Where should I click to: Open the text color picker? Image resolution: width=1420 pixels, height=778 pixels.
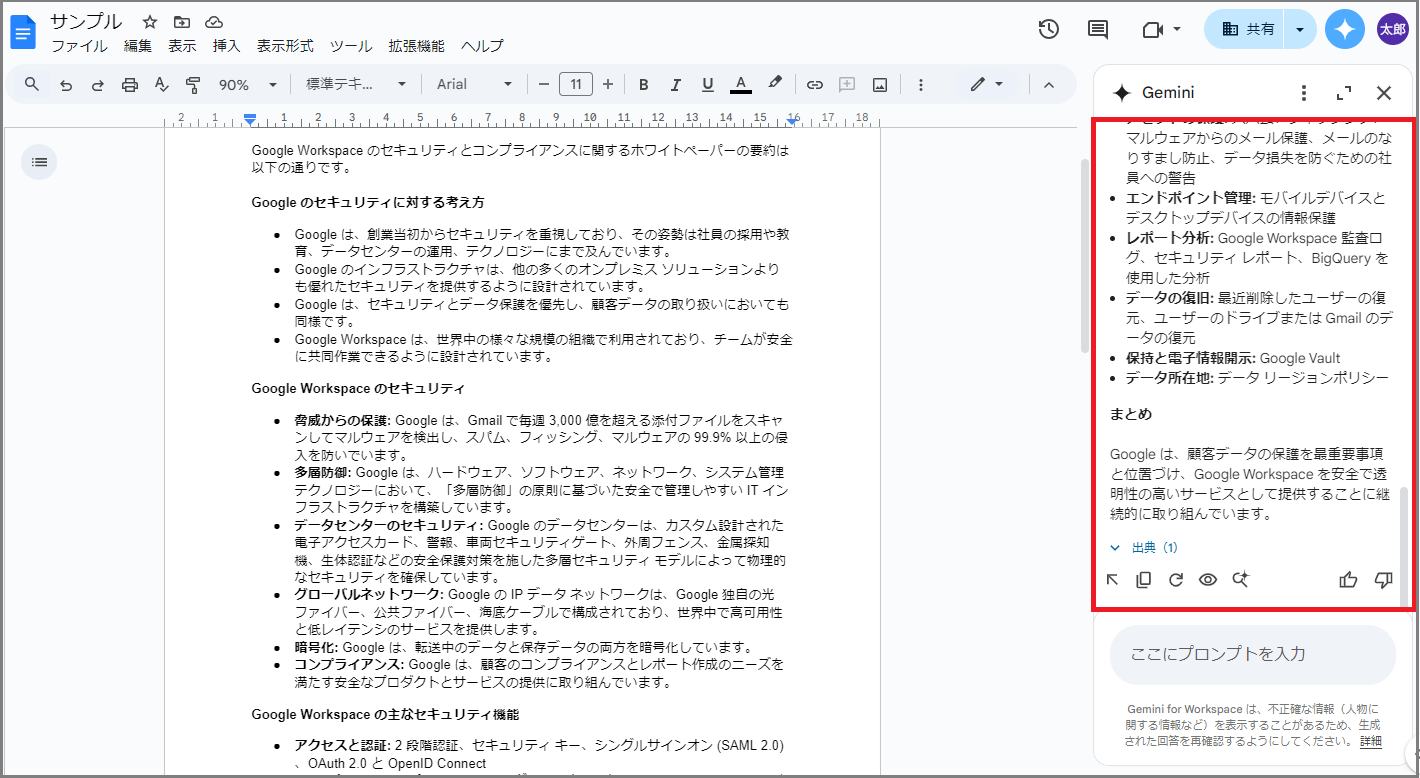tap(740, 85)
